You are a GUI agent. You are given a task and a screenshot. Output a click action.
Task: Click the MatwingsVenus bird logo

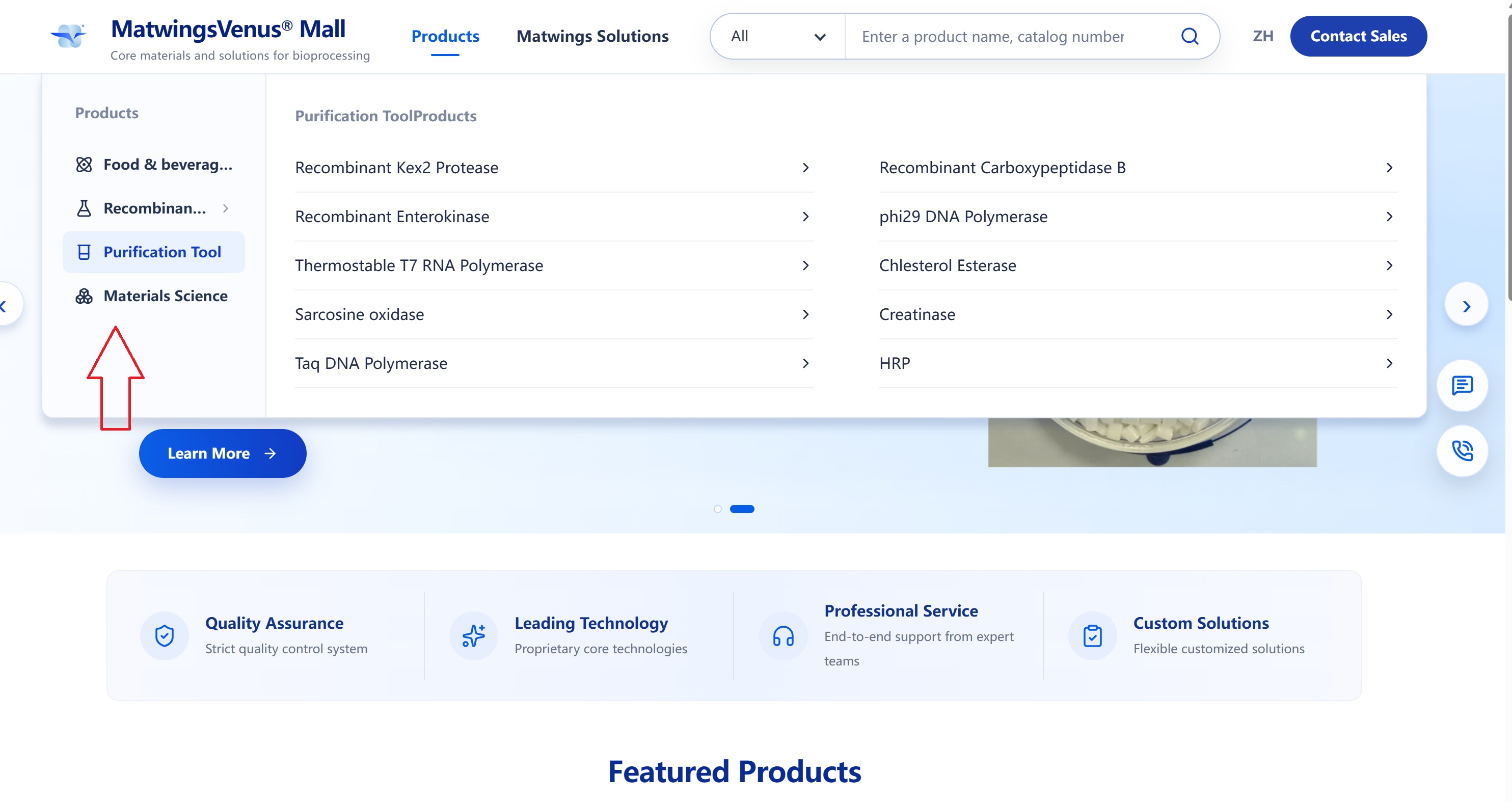(69, 36)
